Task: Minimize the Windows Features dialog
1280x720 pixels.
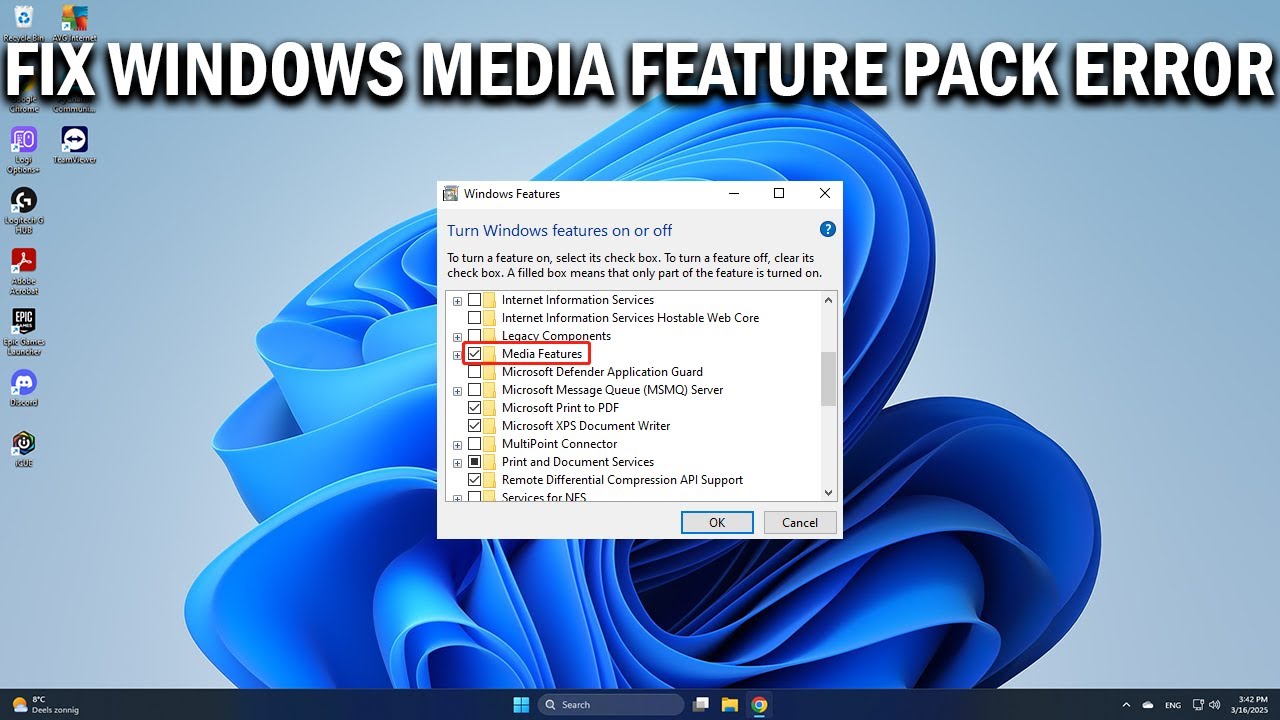Action: pos(734,193)
